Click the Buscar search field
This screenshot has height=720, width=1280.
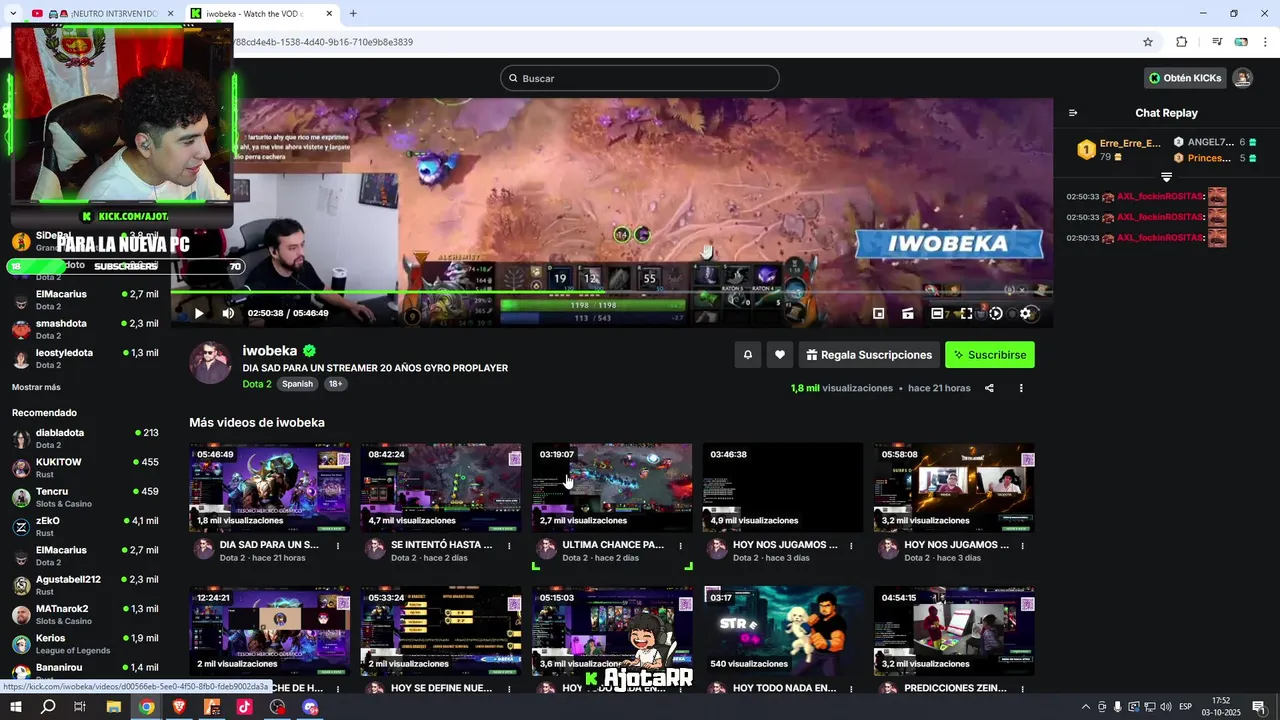coord(640,78)
